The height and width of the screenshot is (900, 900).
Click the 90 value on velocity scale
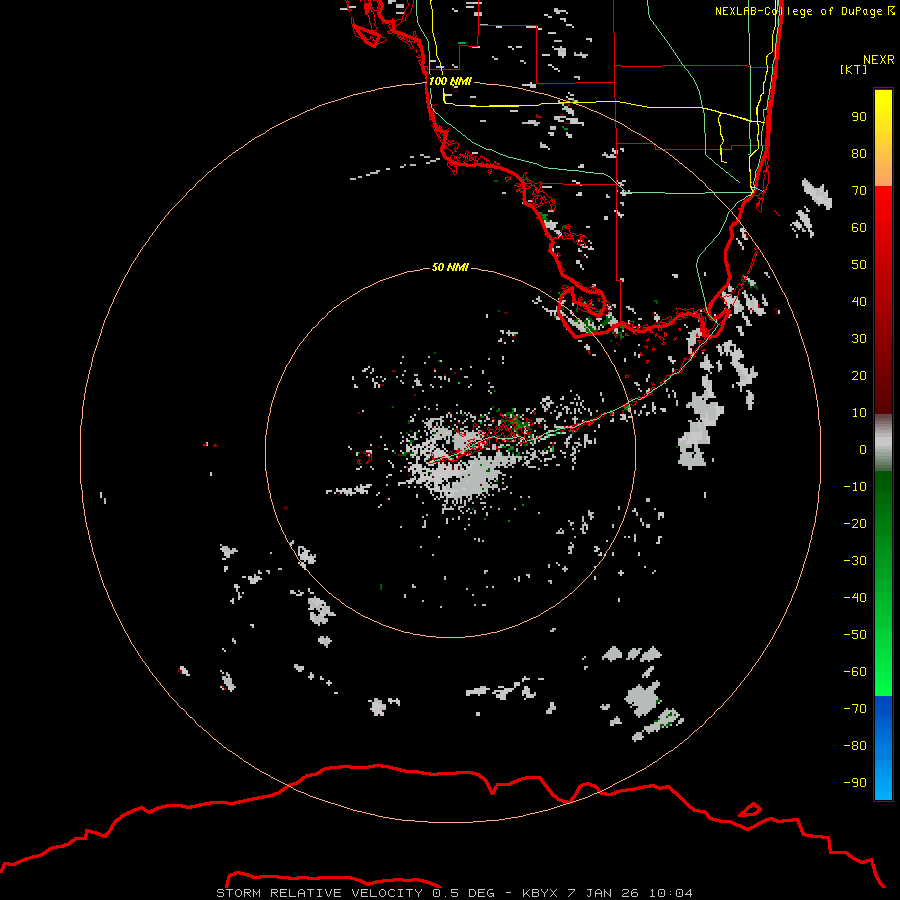[x=859, y=117]
